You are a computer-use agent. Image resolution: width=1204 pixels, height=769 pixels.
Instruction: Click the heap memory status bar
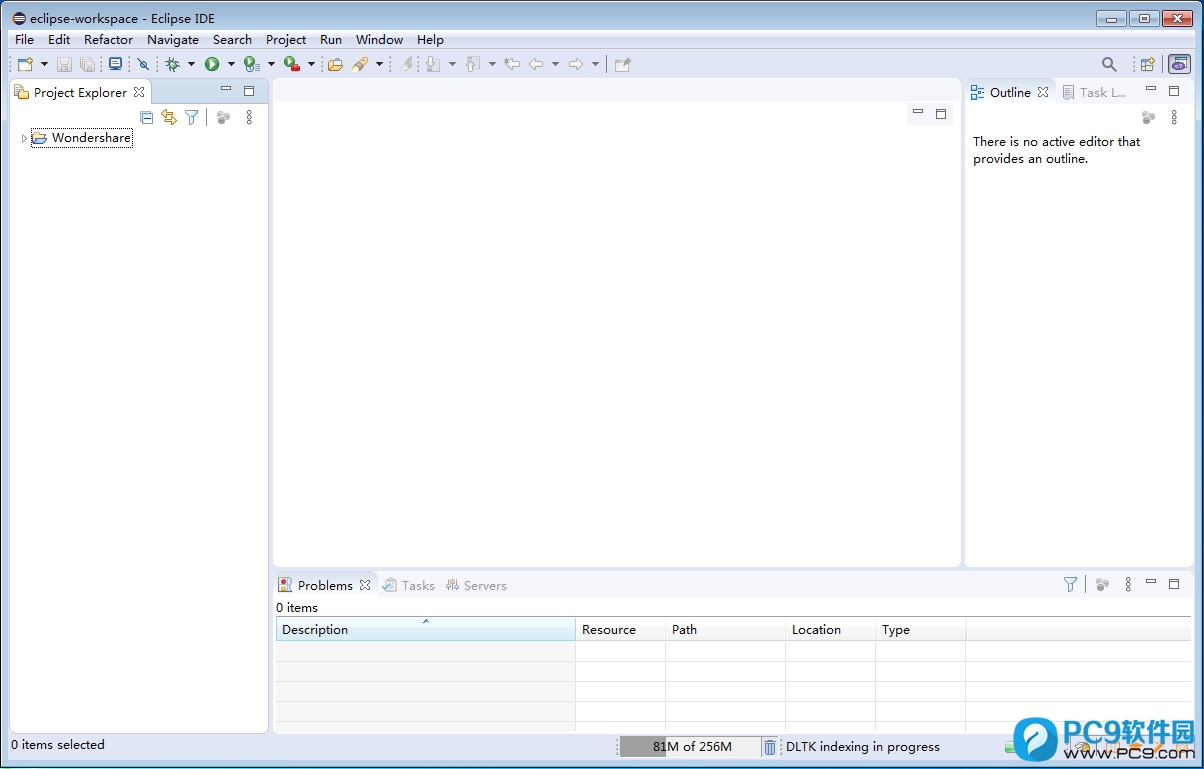690,747
